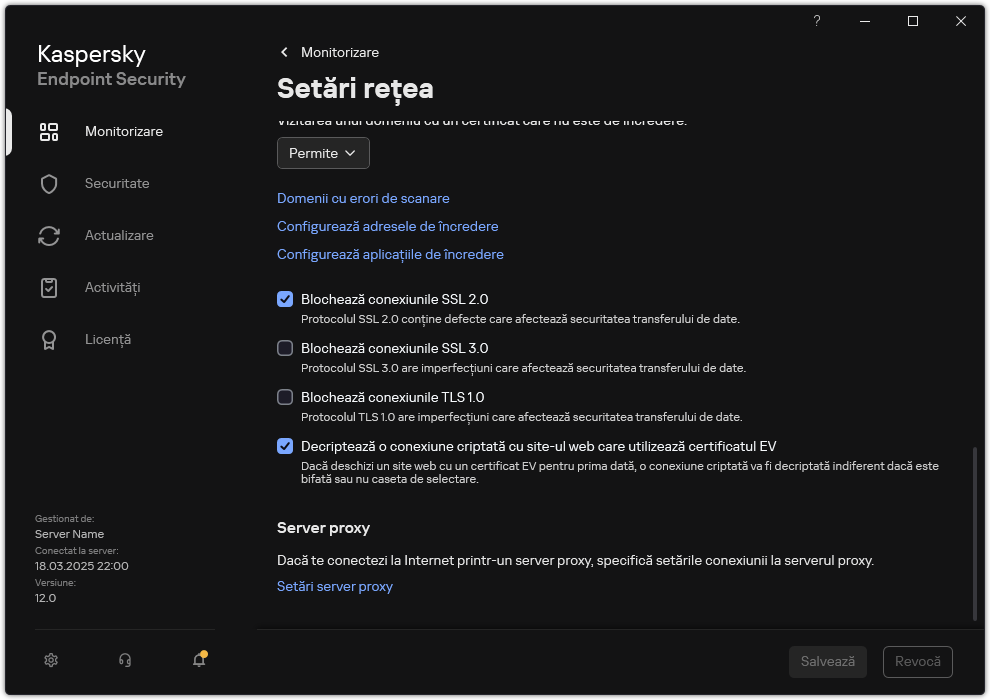Enable Blochează conexiunile SSL 3.0
The width and height of the screenshot is (990, 700).
pos(285,348)
